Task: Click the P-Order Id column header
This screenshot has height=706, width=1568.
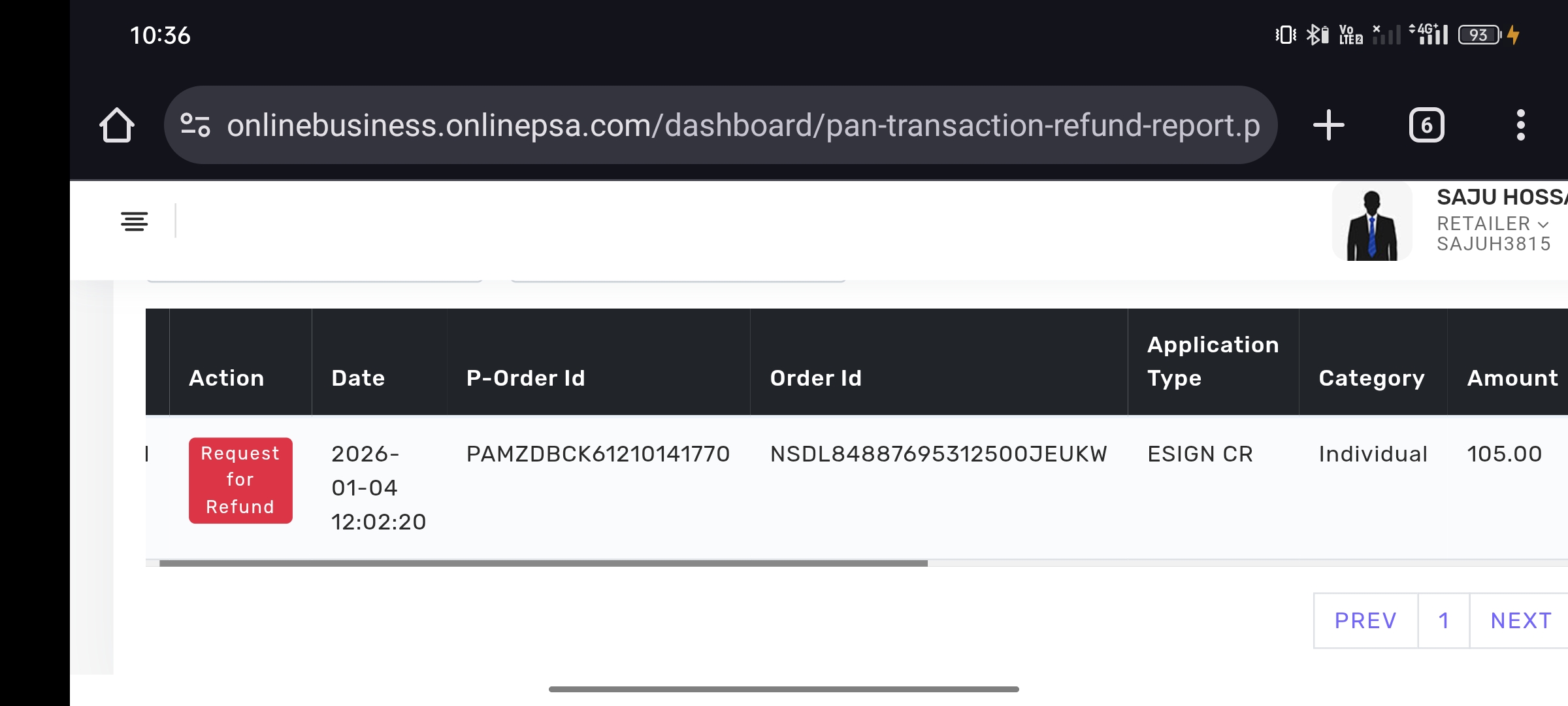Action: (525, 378)
